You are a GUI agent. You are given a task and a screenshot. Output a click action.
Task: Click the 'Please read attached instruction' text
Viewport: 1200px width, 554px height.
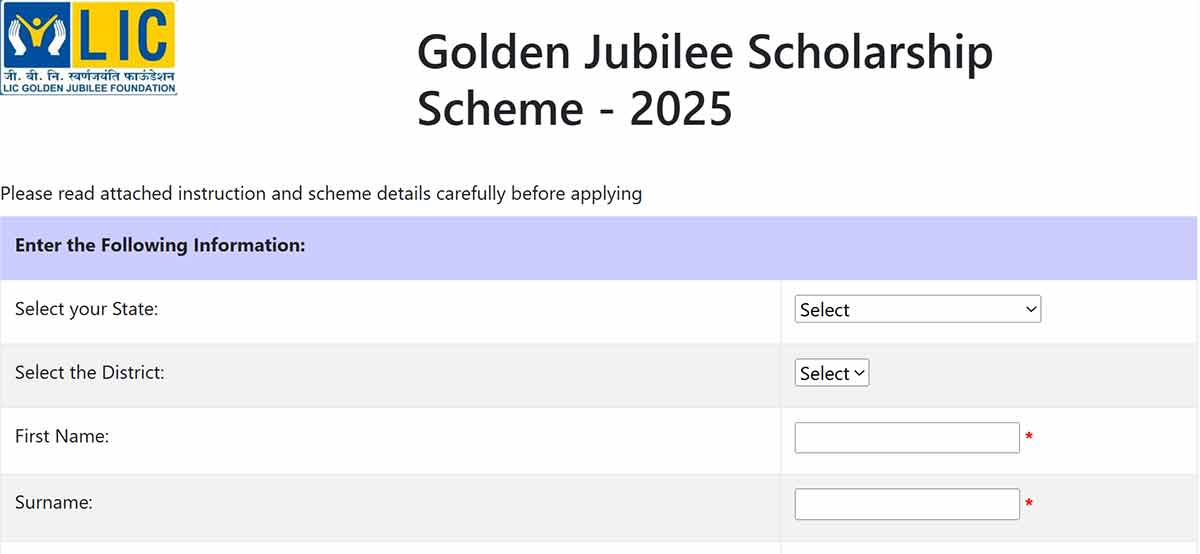pyautogui.click(x=321, y=193)
